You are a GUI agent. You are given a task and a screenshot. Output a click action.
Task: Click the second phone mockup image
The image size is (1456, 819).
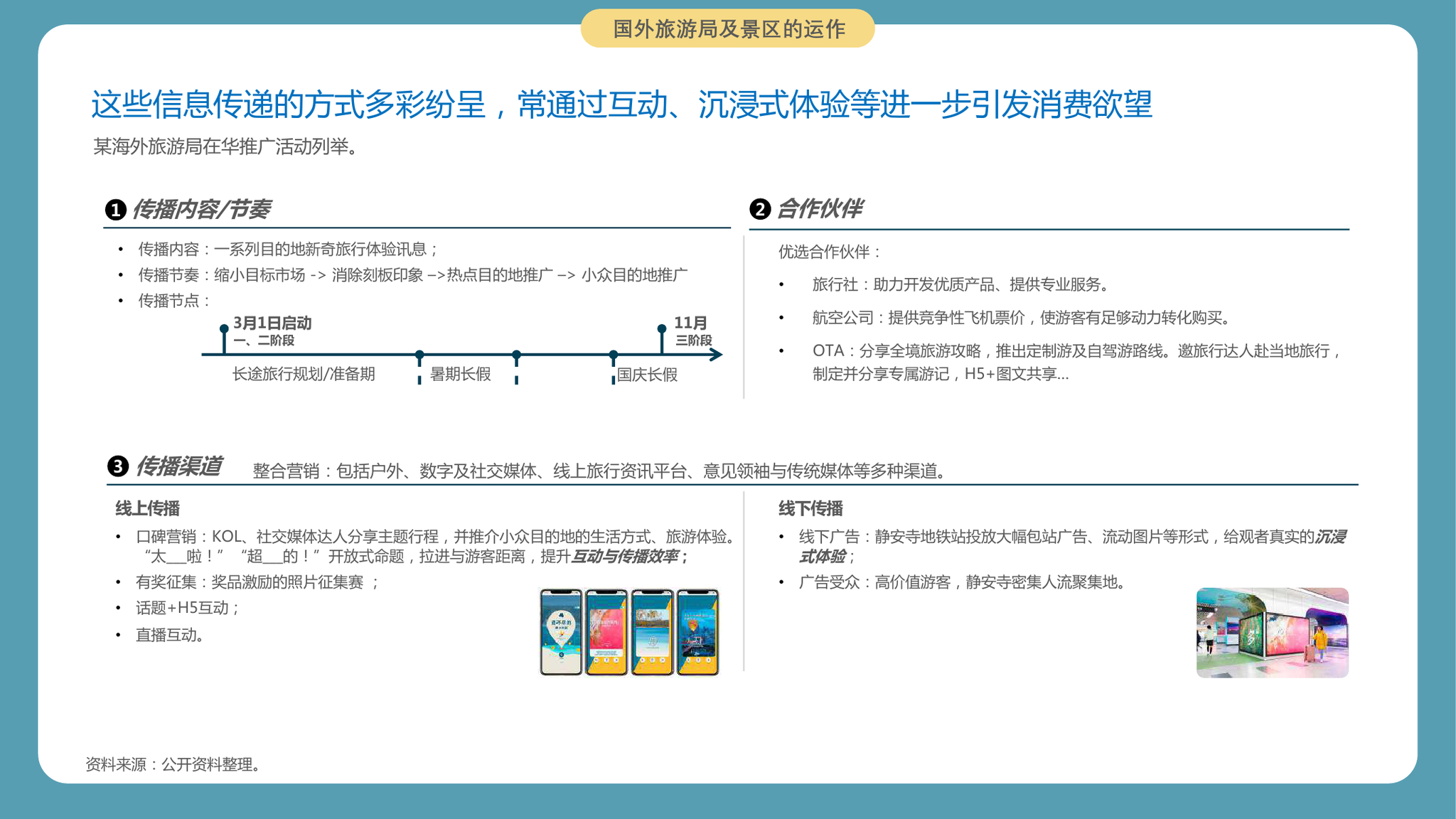(x=606, y=632)
